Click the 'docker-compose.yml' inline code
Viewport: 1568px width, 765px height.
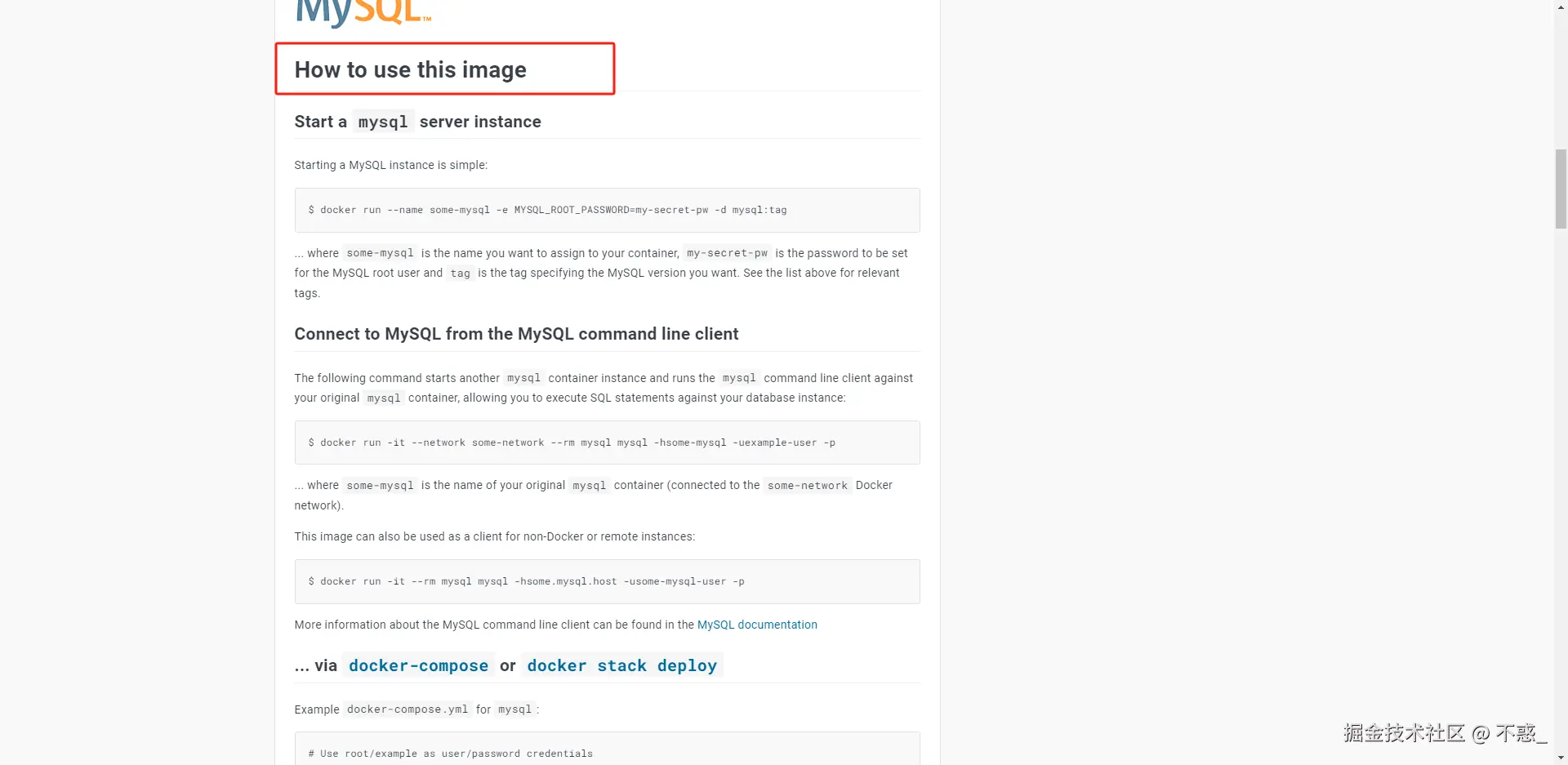pos(408,709)
